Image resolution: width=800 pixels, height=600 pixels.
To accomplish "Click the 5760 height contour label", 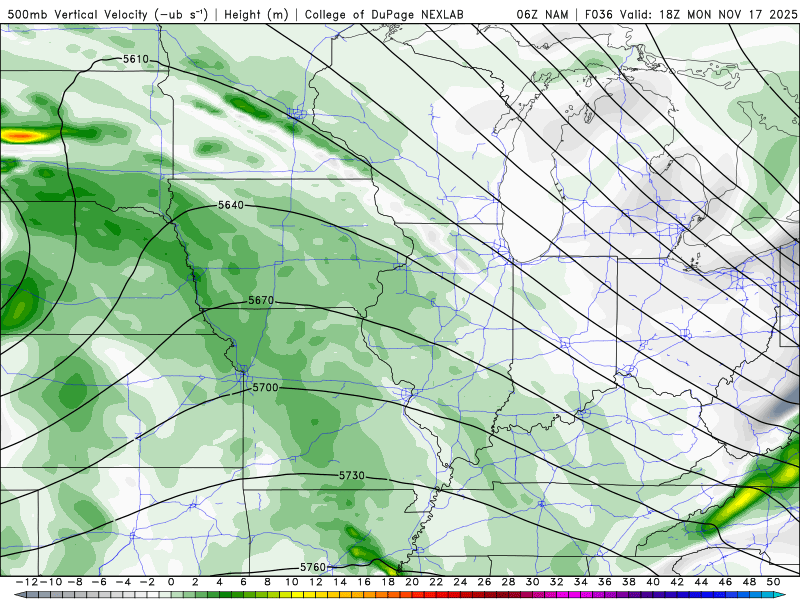I will pos(313,567).
